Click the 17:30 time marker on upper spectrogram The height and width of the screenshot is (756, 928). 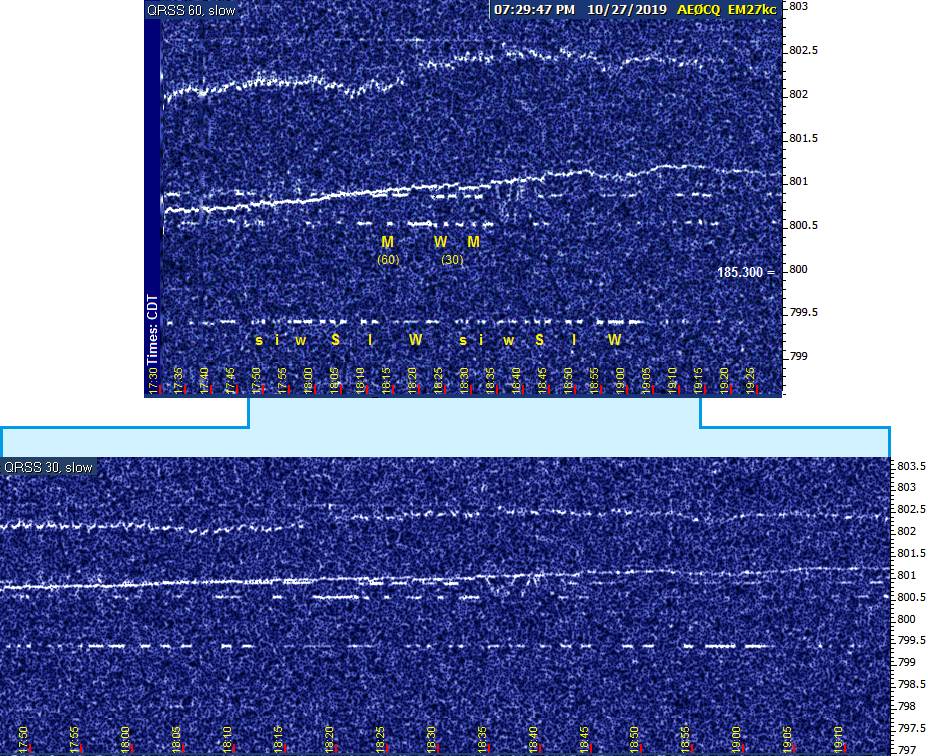[x=154, y=380]
